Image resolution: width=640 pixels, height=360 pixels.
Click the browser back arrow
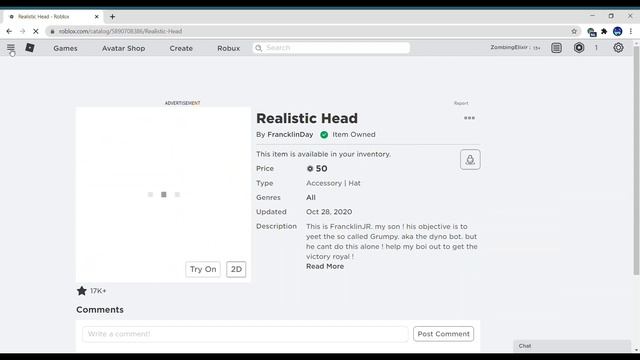(x=9, y=31)
